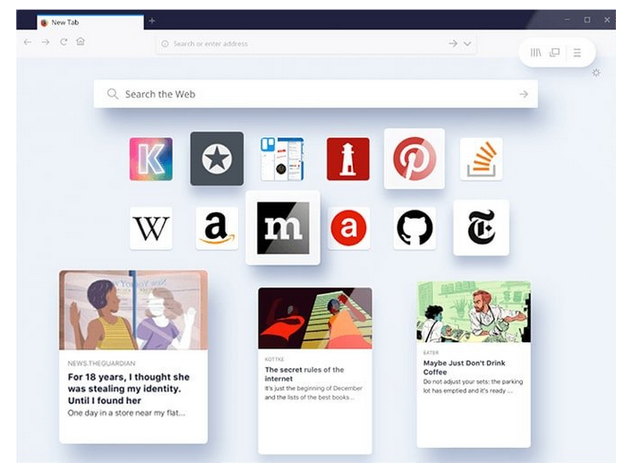Click the Go arrow in the address bar
Viewport: 629px width, 474px height.
pyautogui.click(x=453, y=43)
